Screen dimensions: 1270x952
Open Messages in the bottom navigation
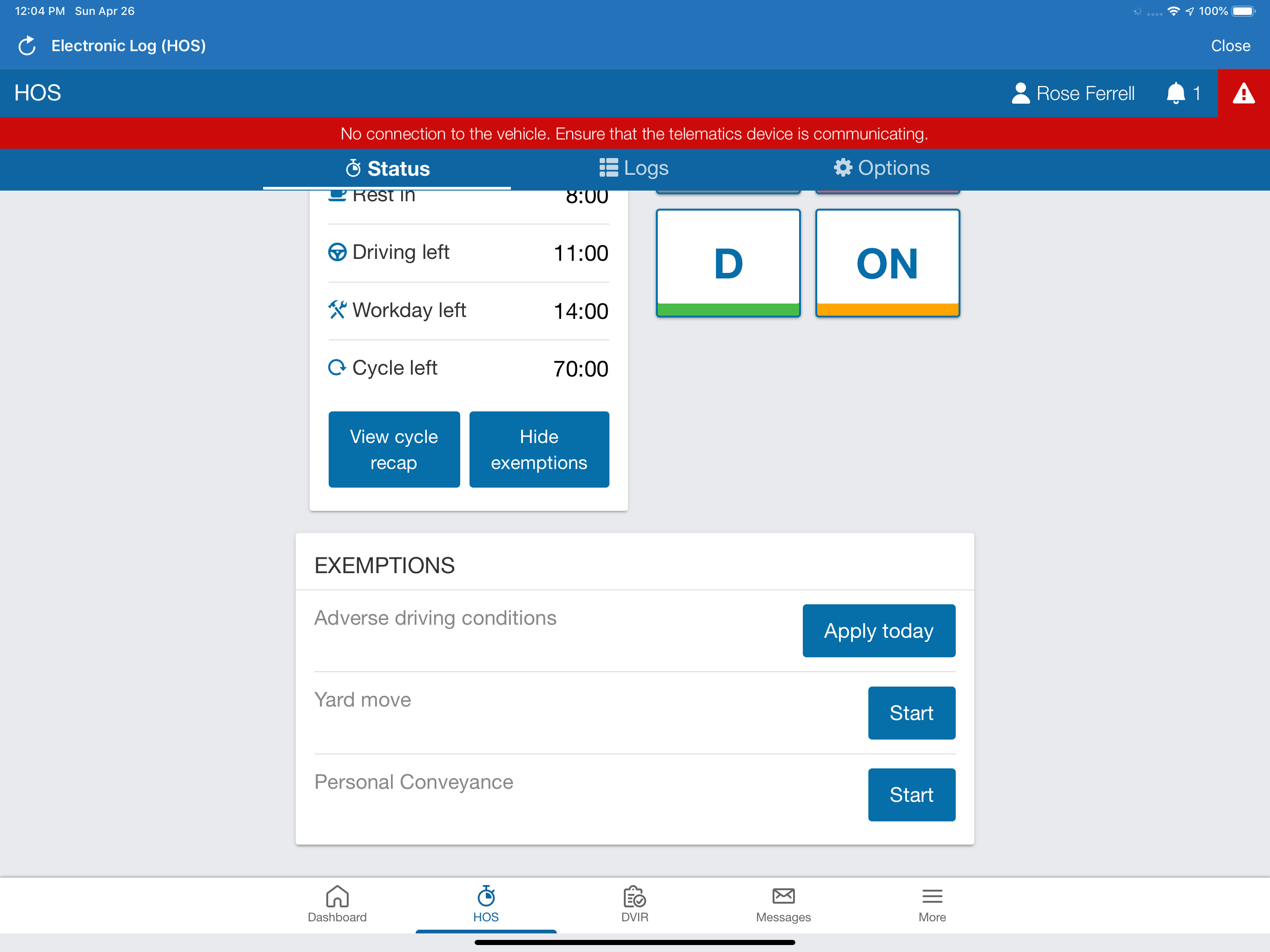coord(783,904)
